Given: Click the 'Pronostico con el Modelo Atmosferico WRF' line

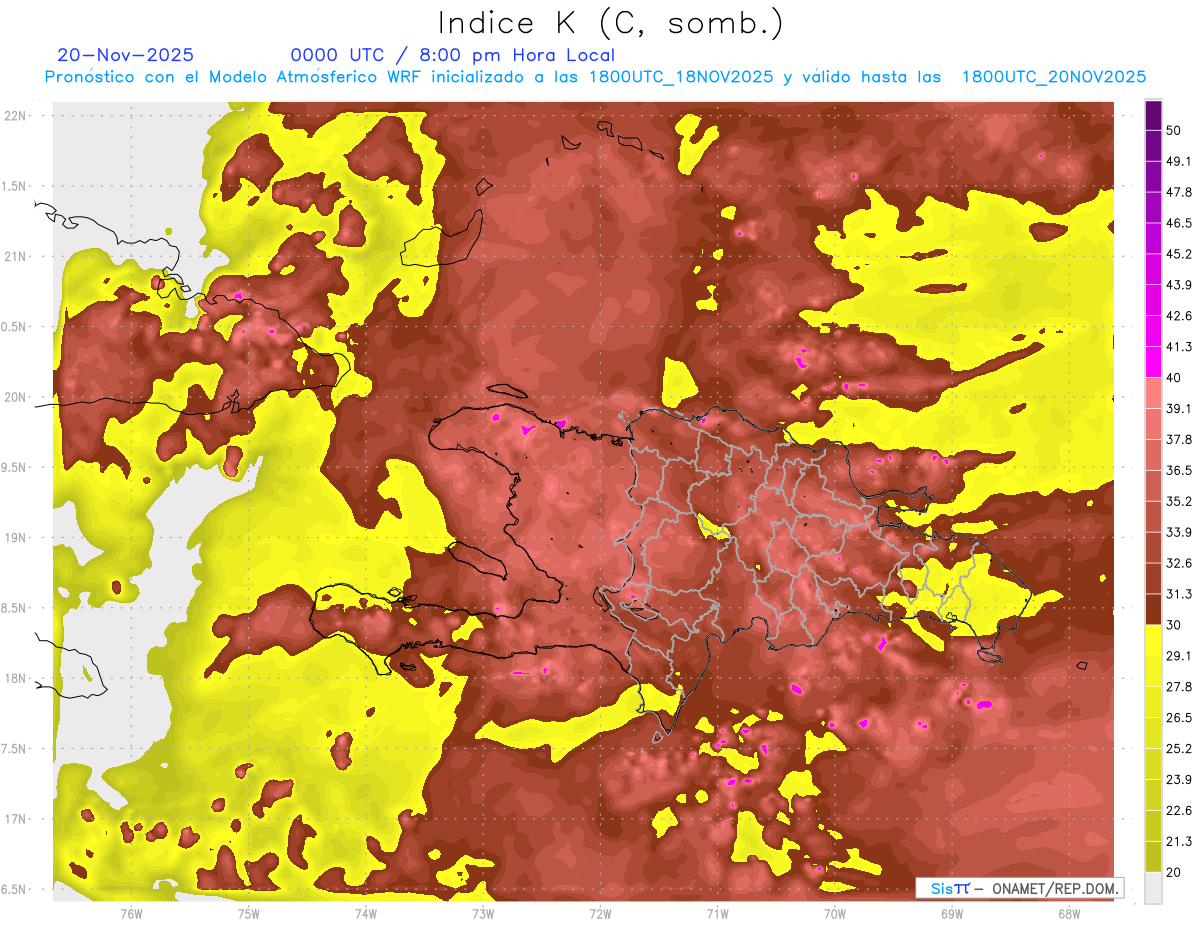Looking at the screenshot, I should [x=595, y=77].
